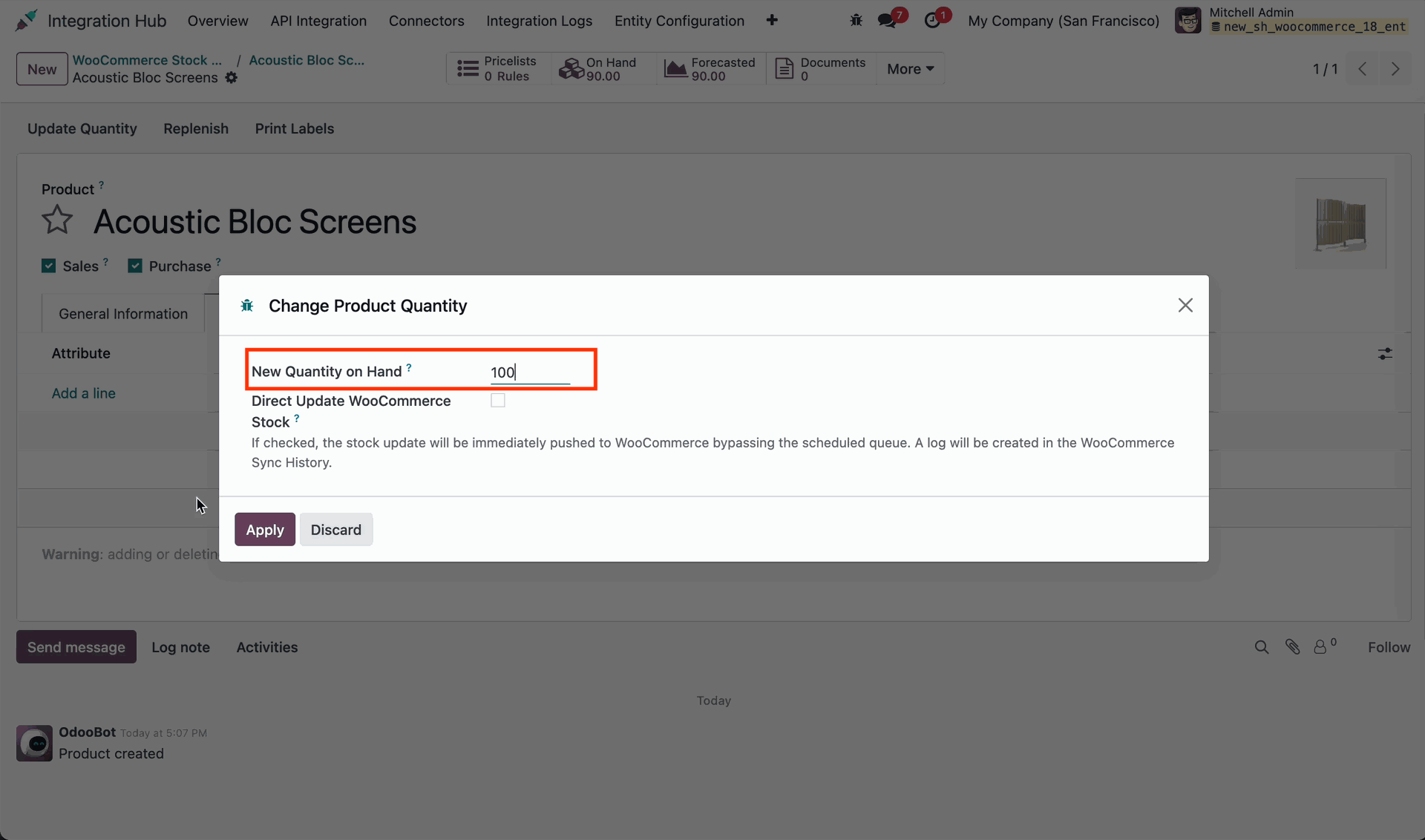Screen dimensions: 1425x840
Task: Click the Apply button
Action: (265, 529)
